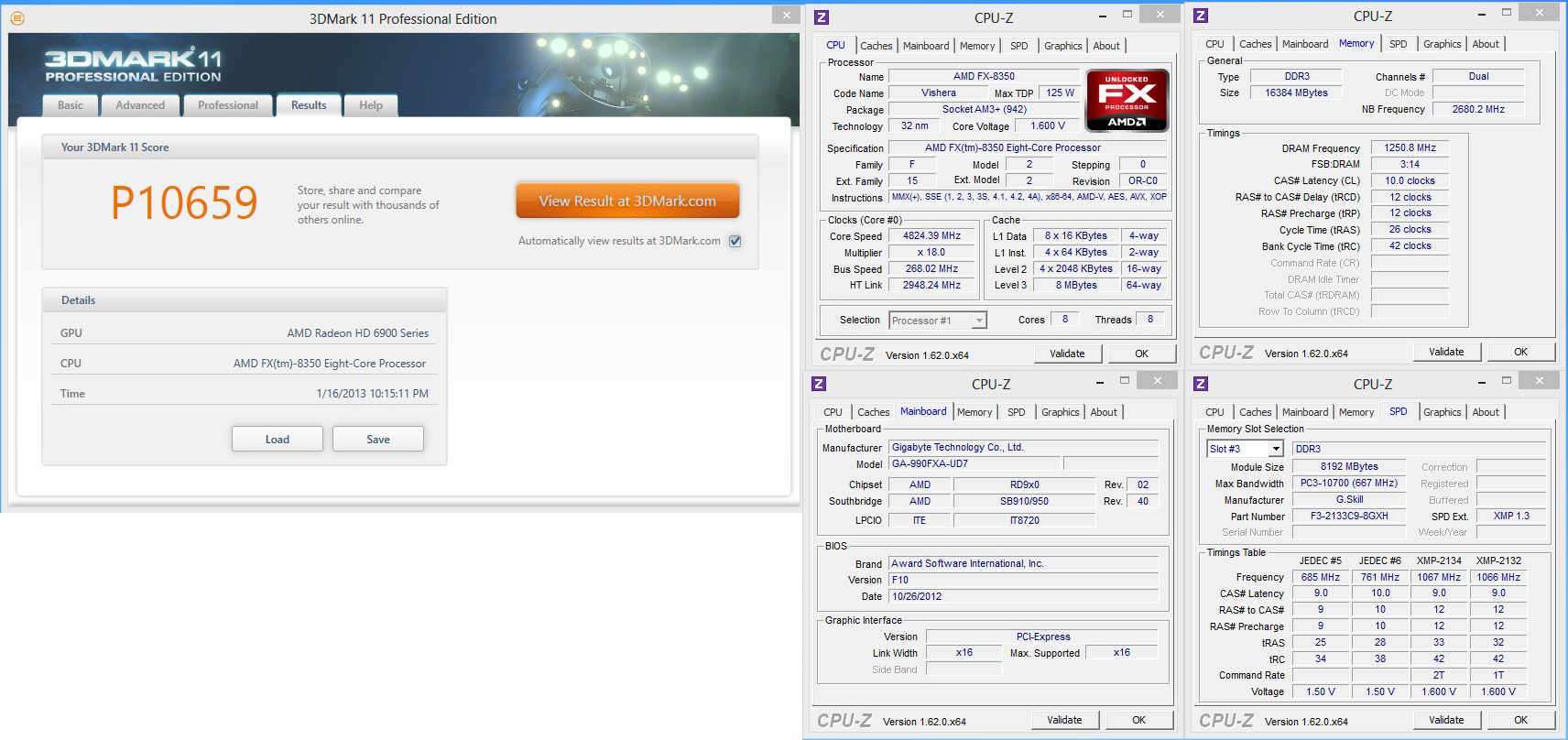The height and width of the screenshot is (740, 1568).
Task: Click the Z icon of the CPU-Z window showing the Mainboard tab
Action: coord(819,384)
